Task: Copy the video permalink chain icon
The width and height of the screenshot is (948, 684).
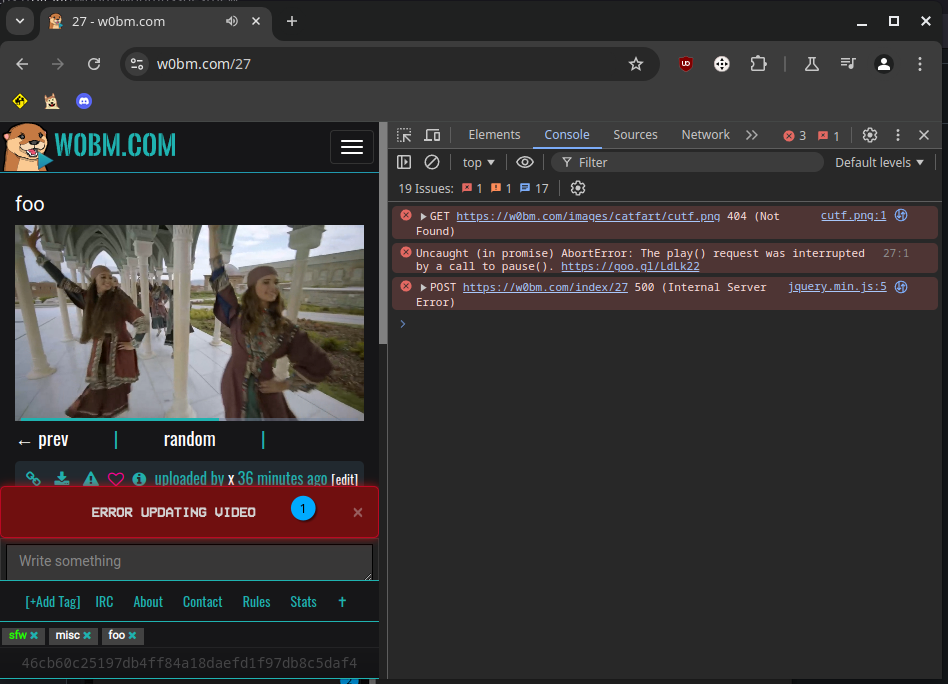Action: point(33,479)
